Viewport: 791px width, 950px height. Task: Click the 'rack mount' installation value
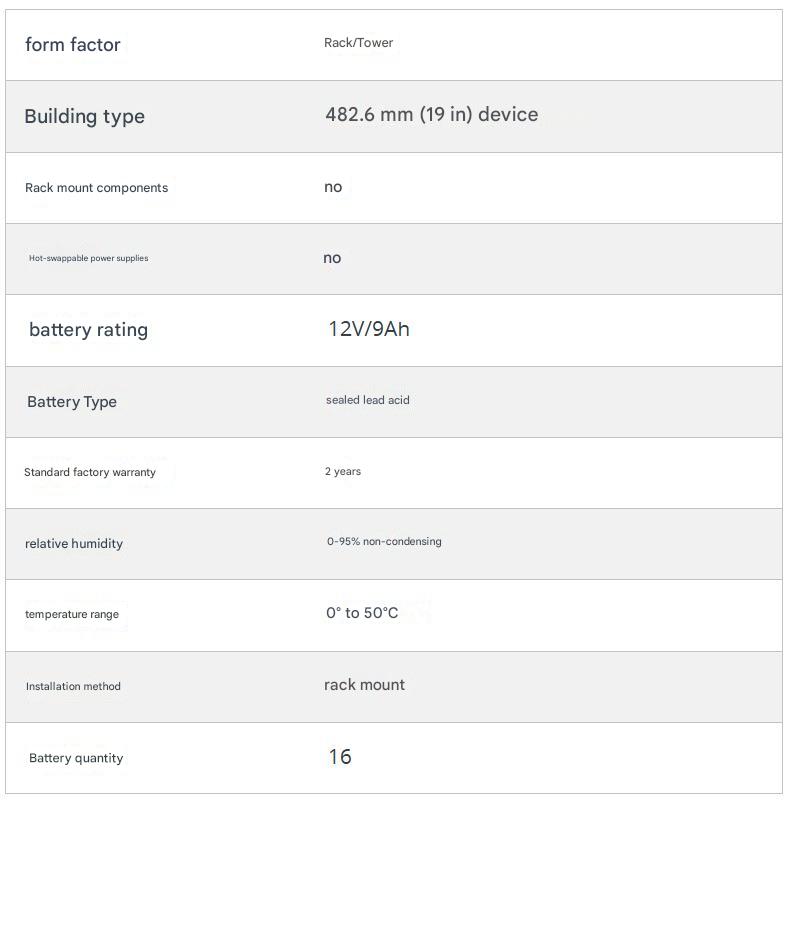[x=364, y=685]
